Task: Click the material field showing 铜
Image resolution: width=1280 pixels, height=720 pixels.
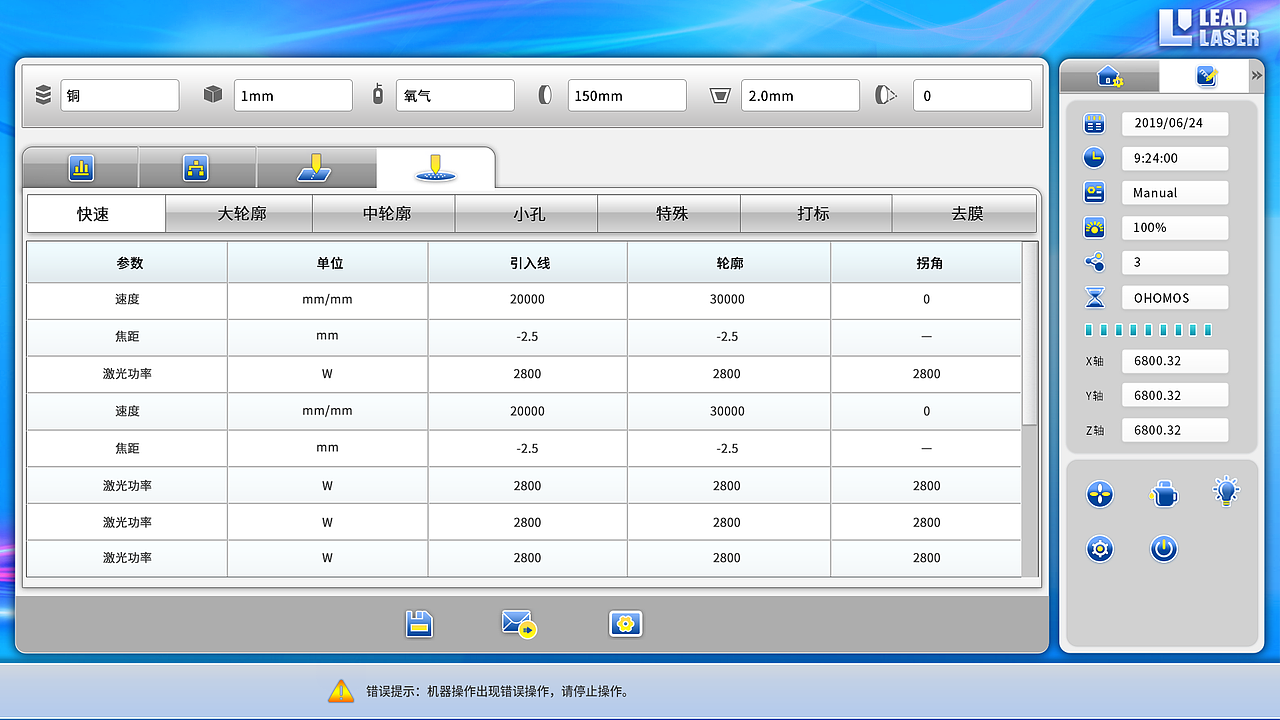Action: coord(120,96)
